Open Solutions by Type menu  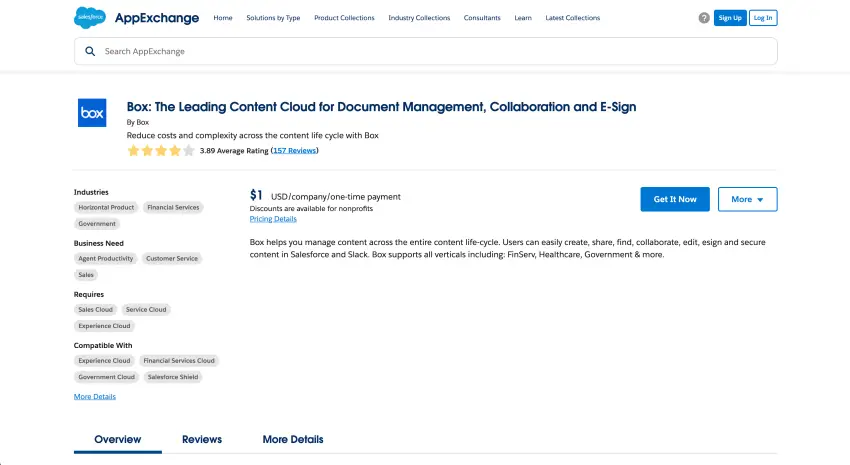point(273,18)
